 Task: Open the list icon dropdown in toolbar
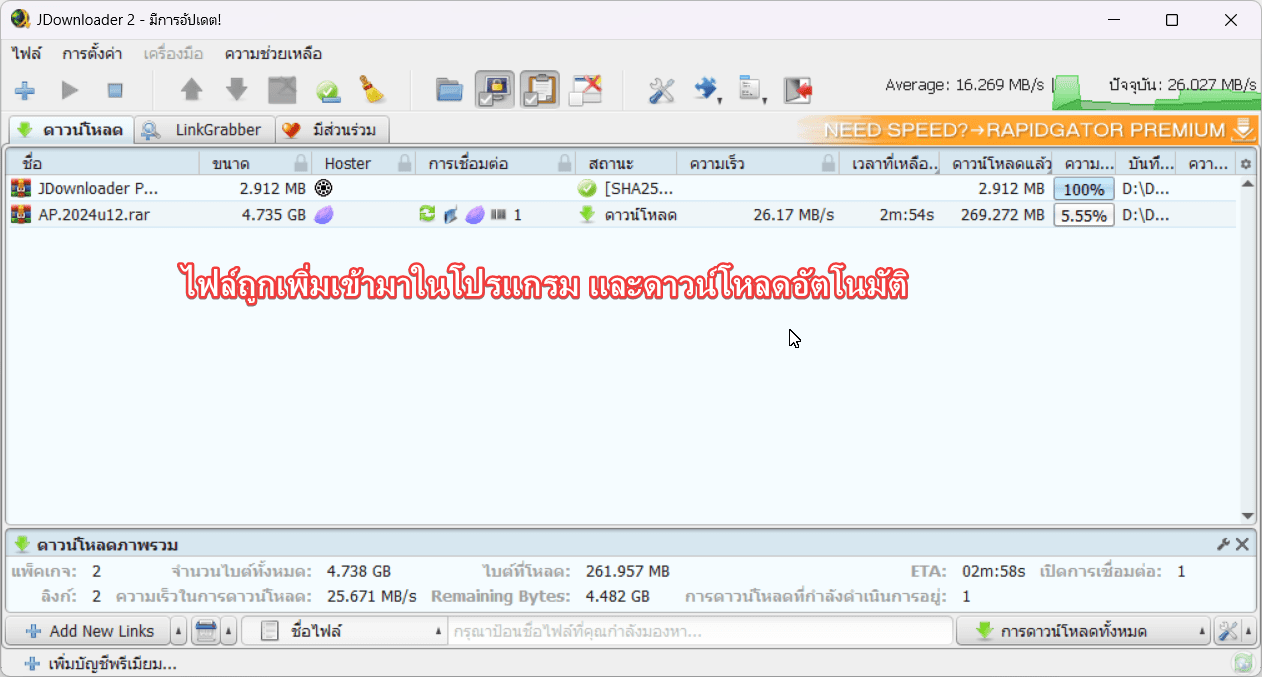752,90
